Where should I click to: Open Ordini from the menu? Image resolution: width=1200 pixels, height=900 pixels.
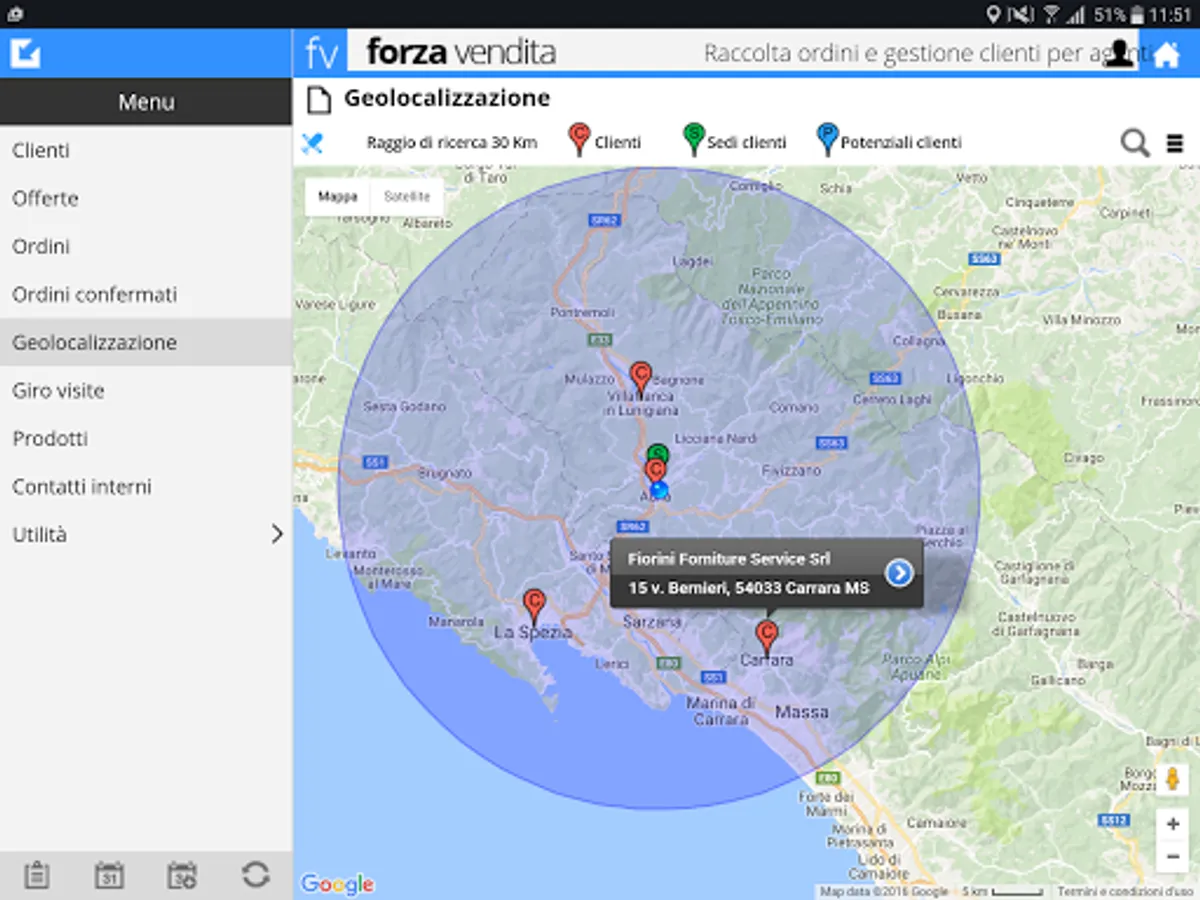(x=146, y=246)
